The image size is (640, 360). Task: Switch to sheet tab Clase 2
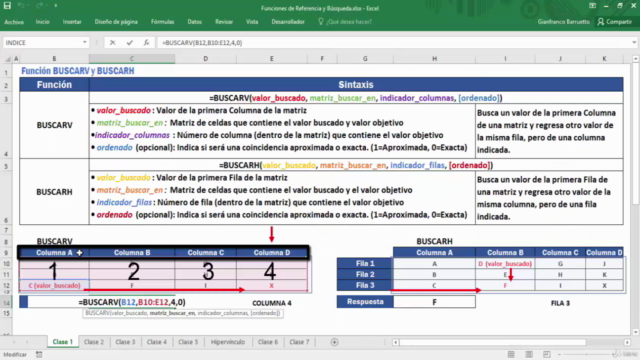tap(94, 342)
